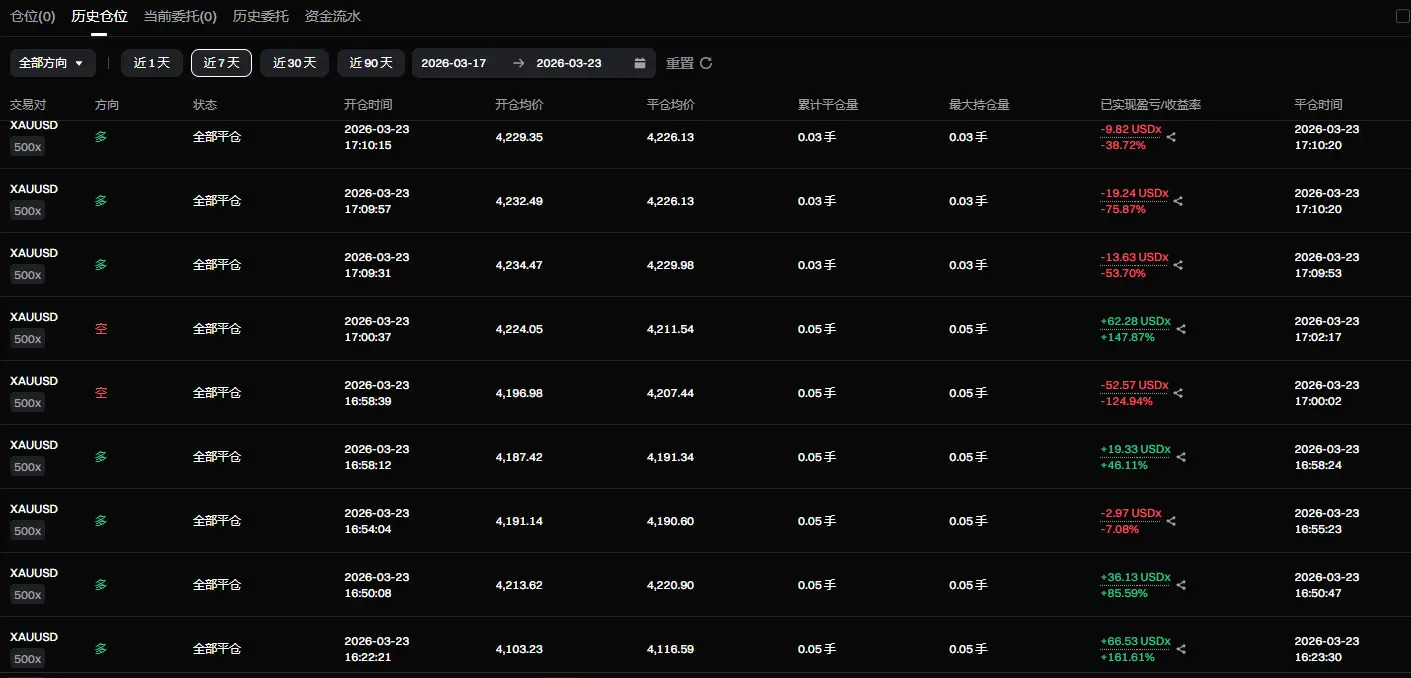
Task: Share the -9.82 USDx trade result
Action: click(x=1171, y=137)
